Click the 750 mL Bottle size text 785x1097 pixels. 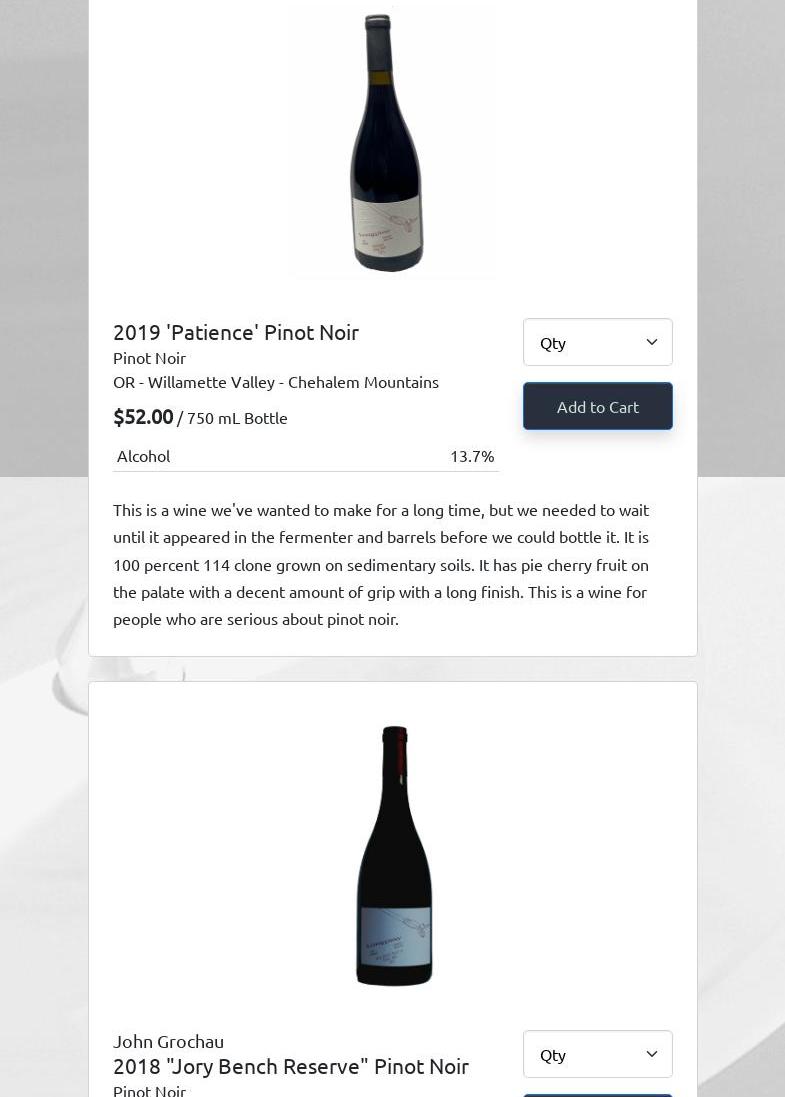click(237, 418)
